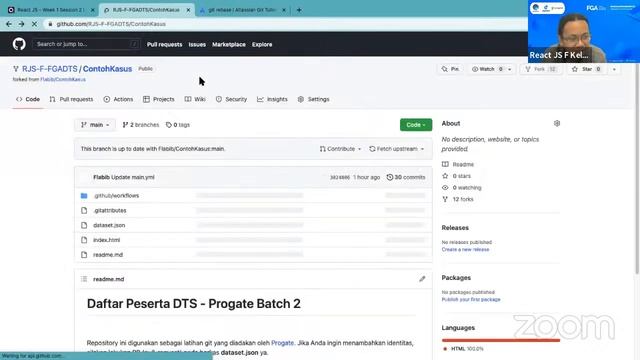Viewport: 640px width, 360px height.
Task: Expand the star lists dropdown arrow
Action: (x=614, y=69)
